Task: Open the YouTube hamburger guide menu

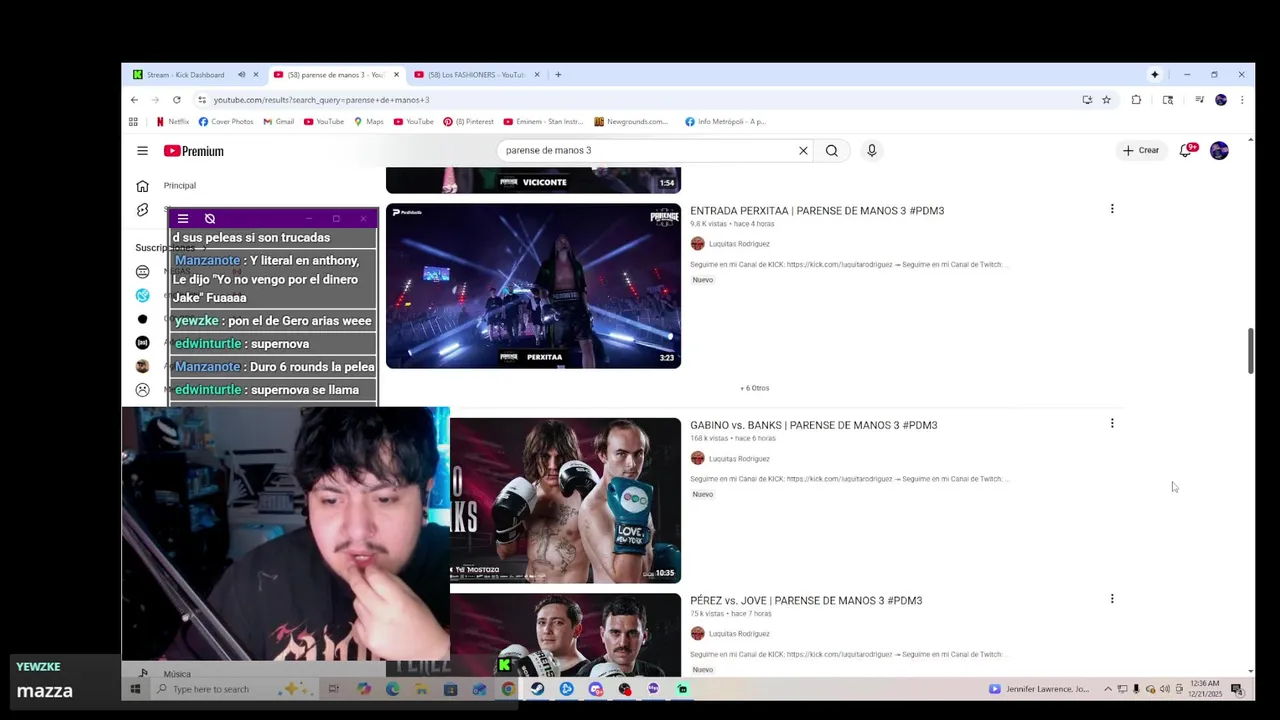Action: (x=142, y=151)
